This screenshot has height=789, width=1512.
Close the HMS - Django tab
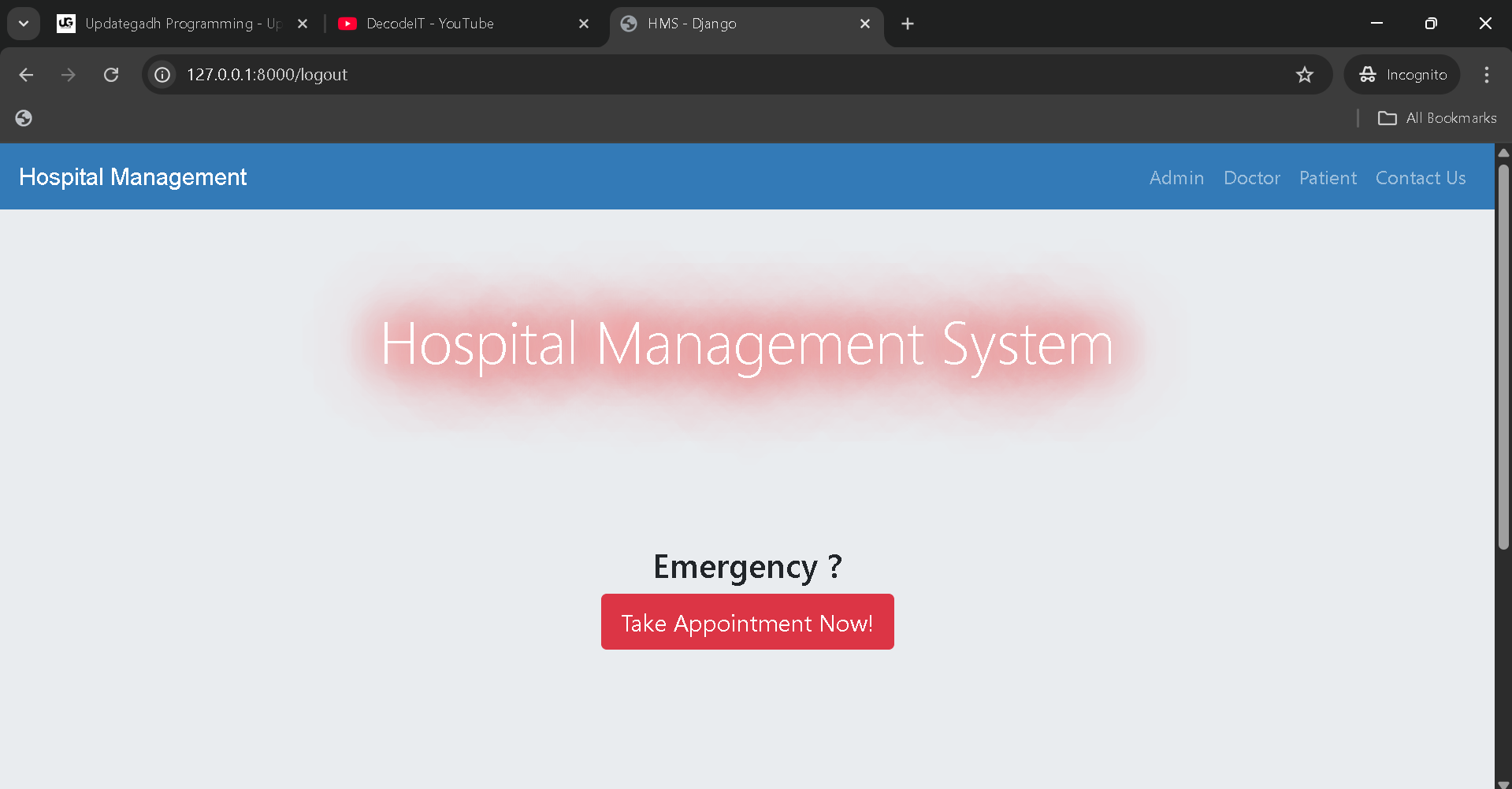(x=864, y=24)
